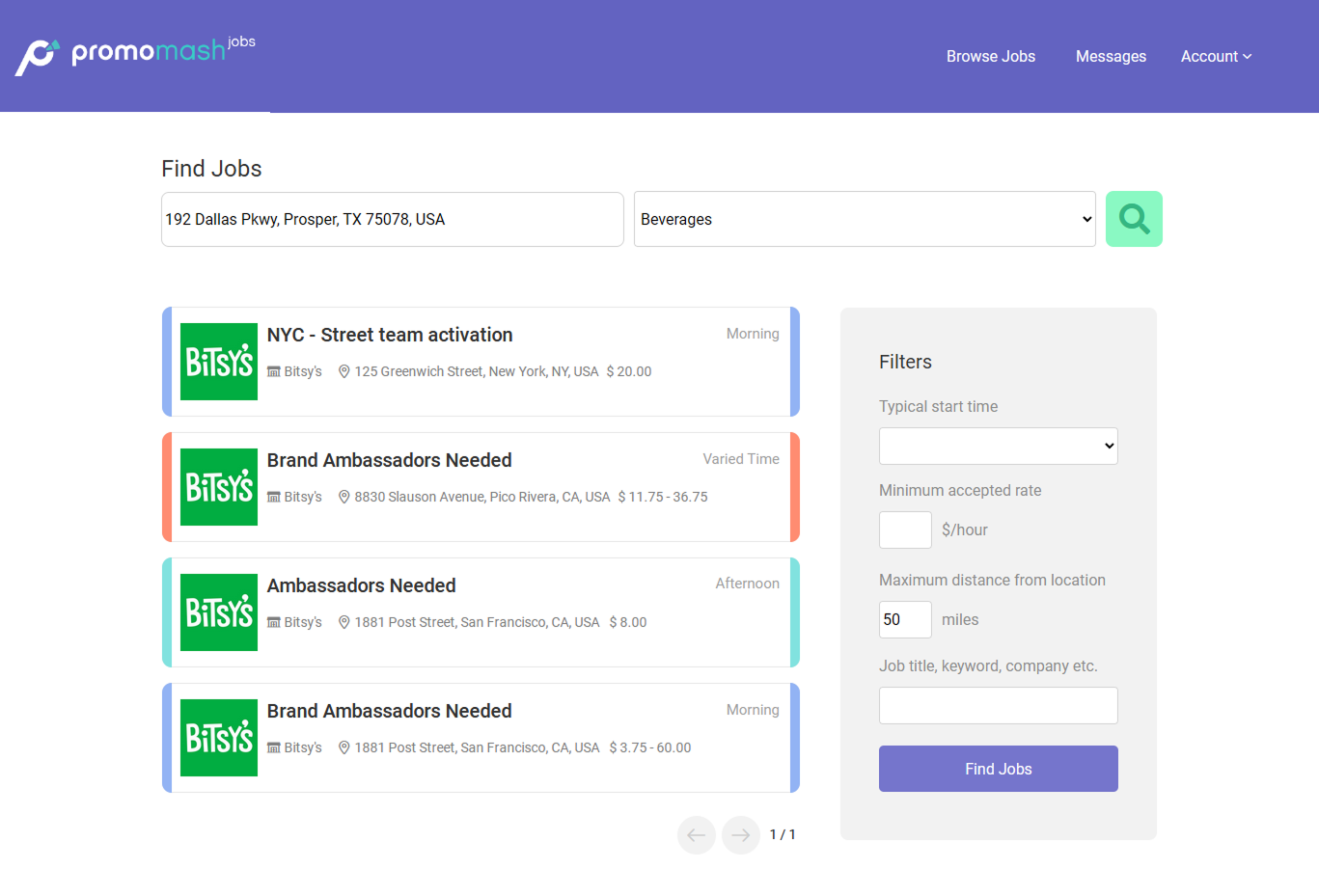Click the previous page arrow
The height and width of the screenshot is (896, 1319).
coord(696,835)
